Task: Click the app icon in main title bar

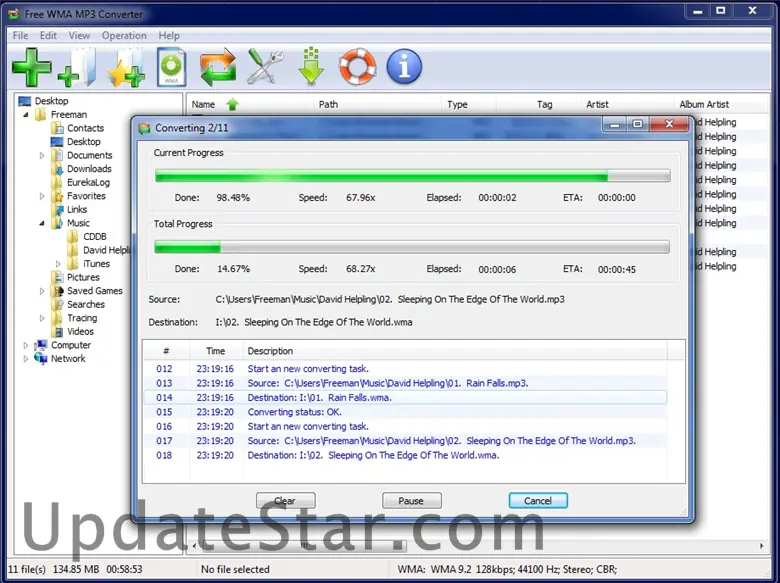Action: (x=14, y=14)
